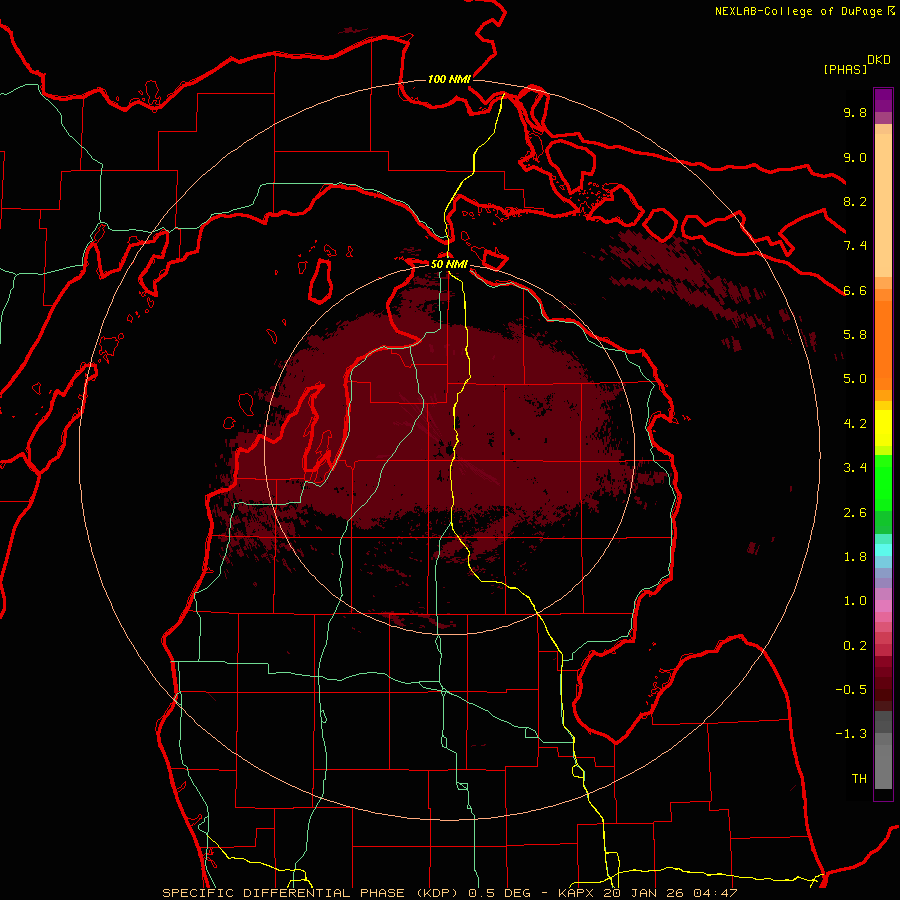Image resolution: width=900 pixels, height=900 pixels.
Task: Click the 6.6 value on color scale
Action: coord(855,290)
